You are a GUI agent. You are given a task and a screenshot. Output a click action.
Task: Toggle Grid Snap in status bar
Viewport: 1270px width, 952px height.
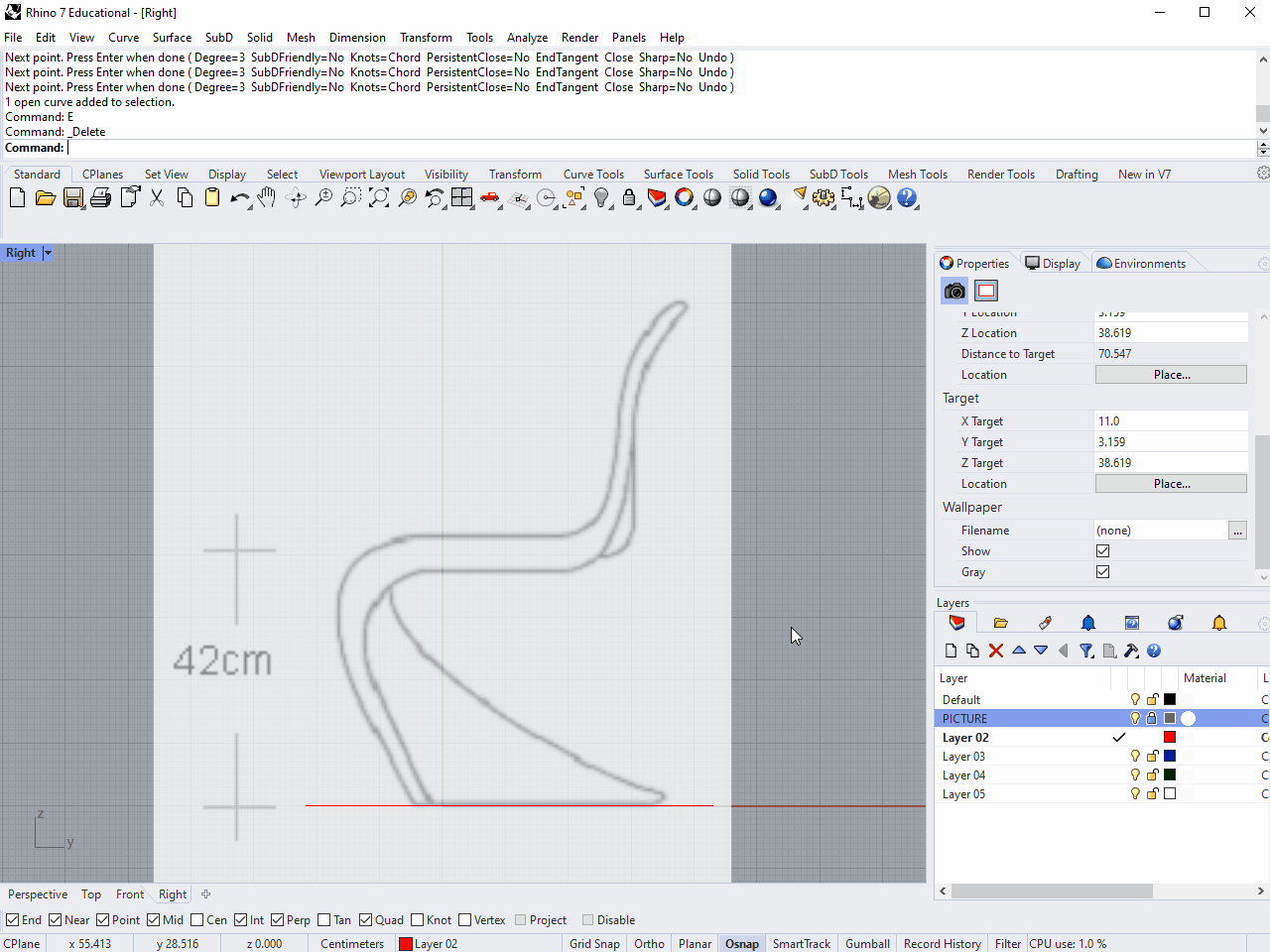pyautogui.click(x=594, y=944)
